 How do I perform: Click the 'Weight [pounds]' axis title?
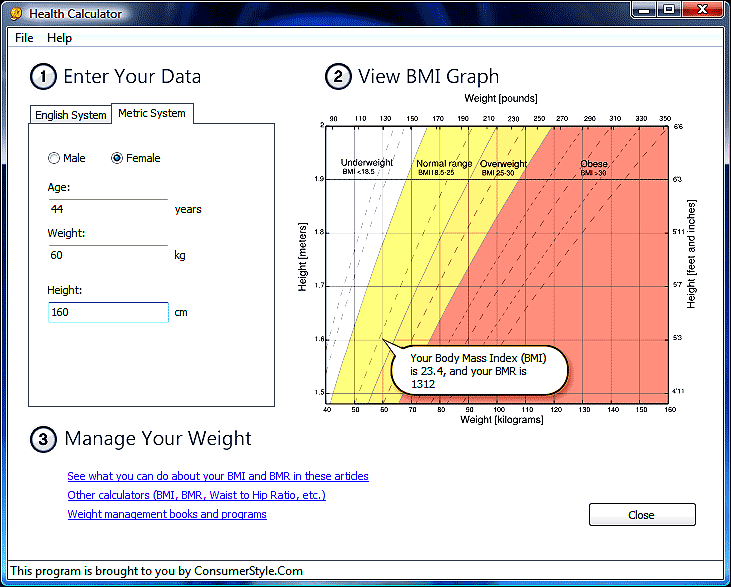[501, 98]
